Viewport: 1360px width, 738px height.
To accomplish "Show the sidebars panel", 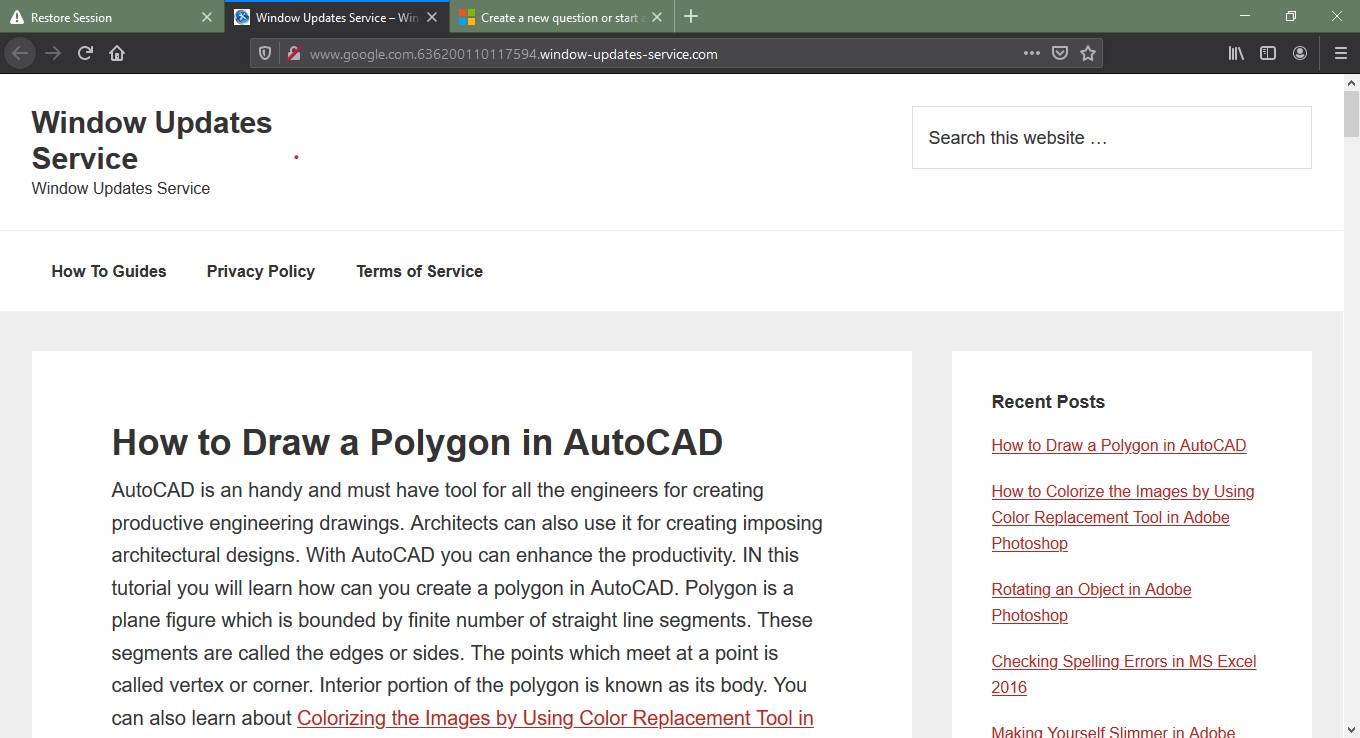I will tap(1268, 53).
